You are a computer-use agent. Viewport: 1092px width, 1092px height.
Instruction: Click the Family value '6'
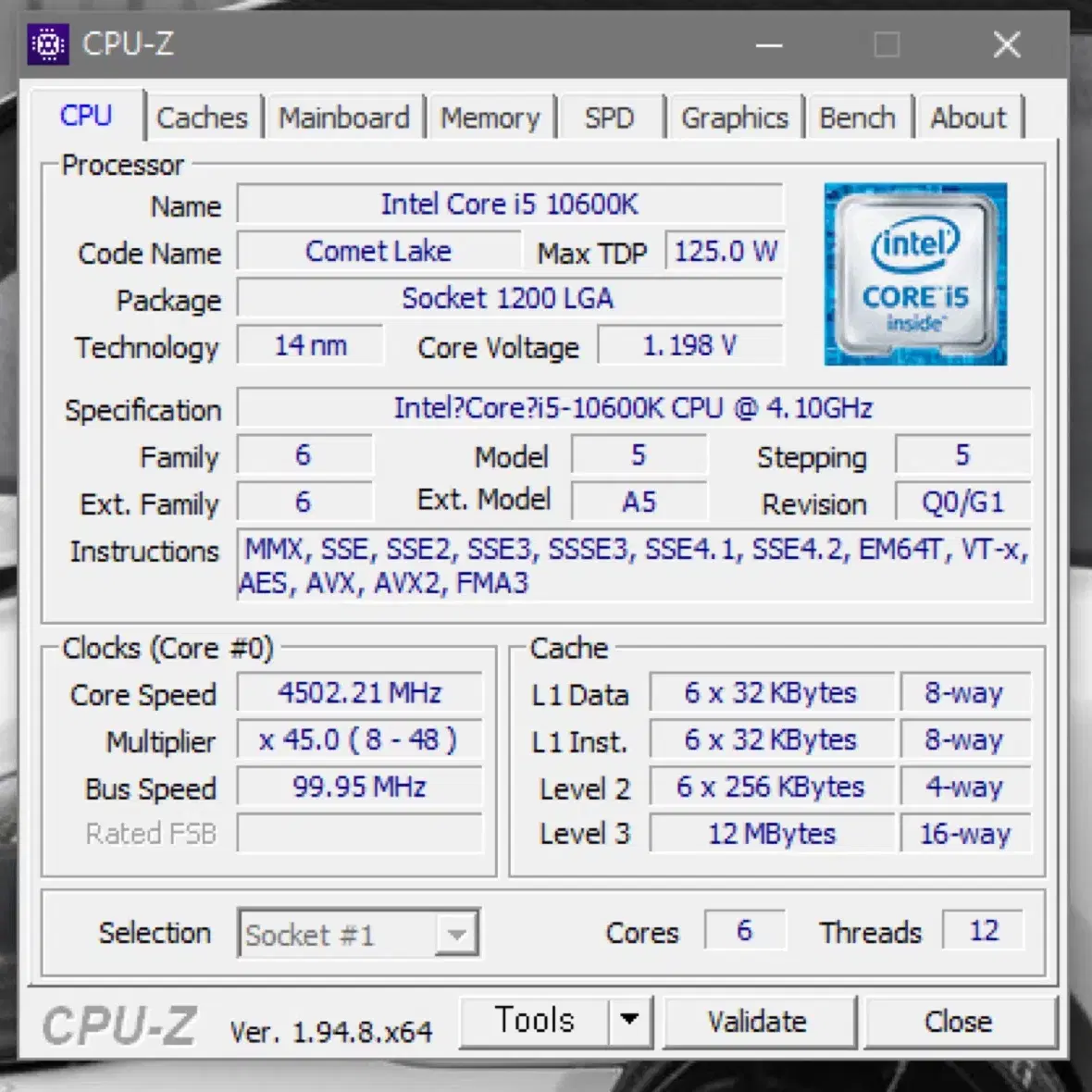(304, 455)
